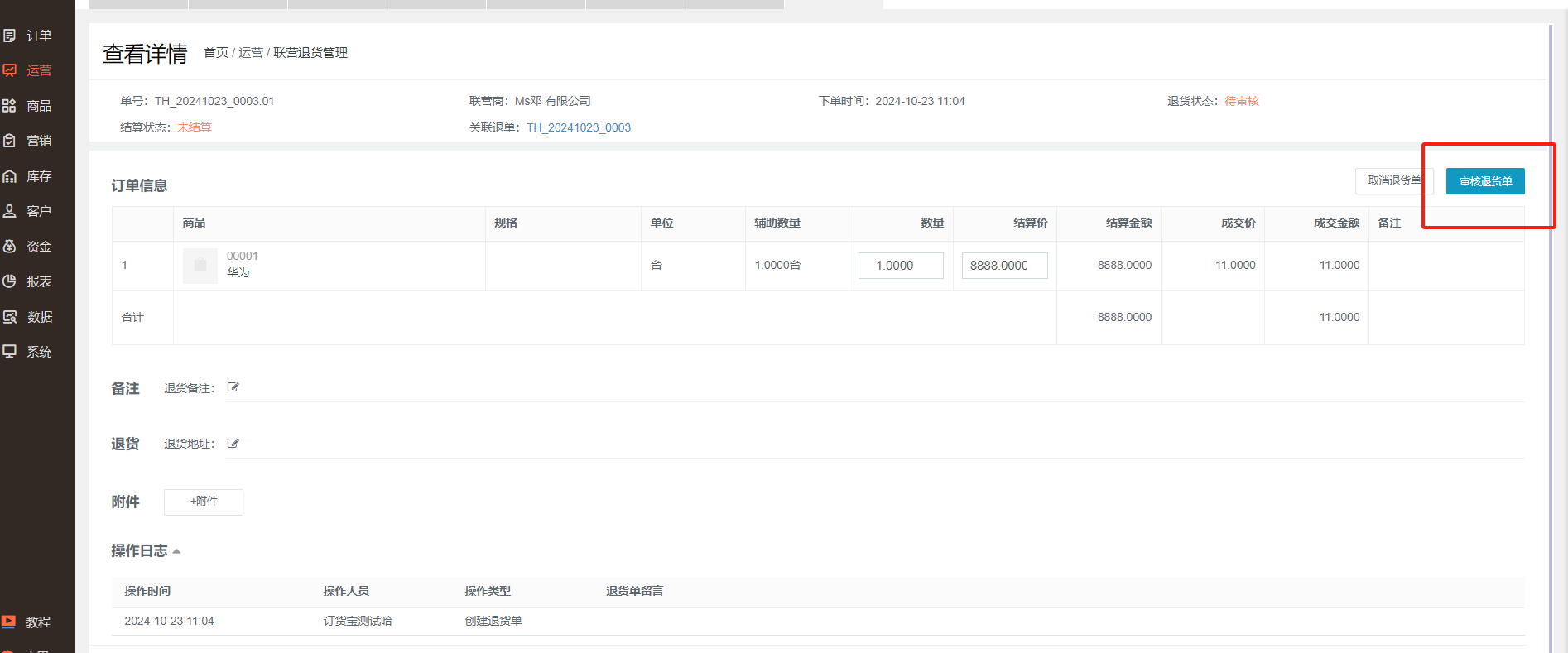Edit the 退货地址 pencil icon

point(233,444)
